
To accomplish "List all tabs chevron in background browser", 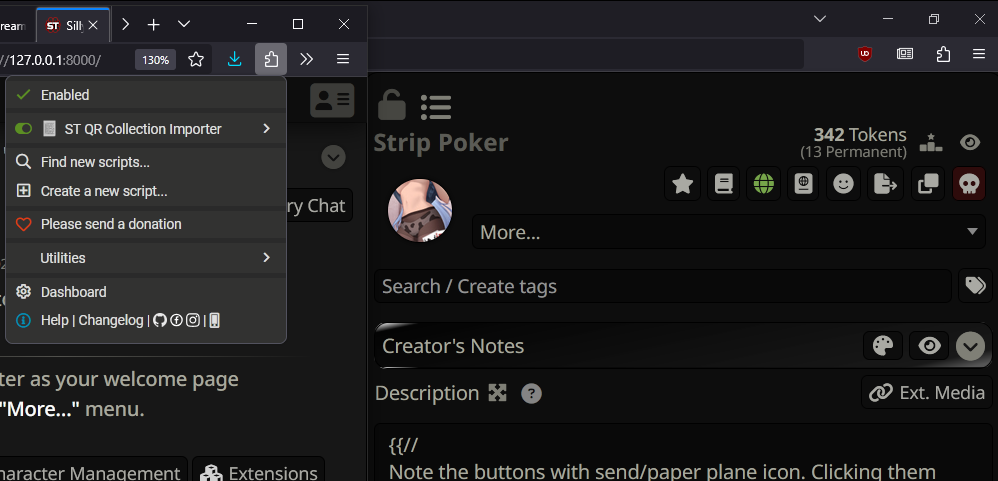I will [x=820, y=19].
